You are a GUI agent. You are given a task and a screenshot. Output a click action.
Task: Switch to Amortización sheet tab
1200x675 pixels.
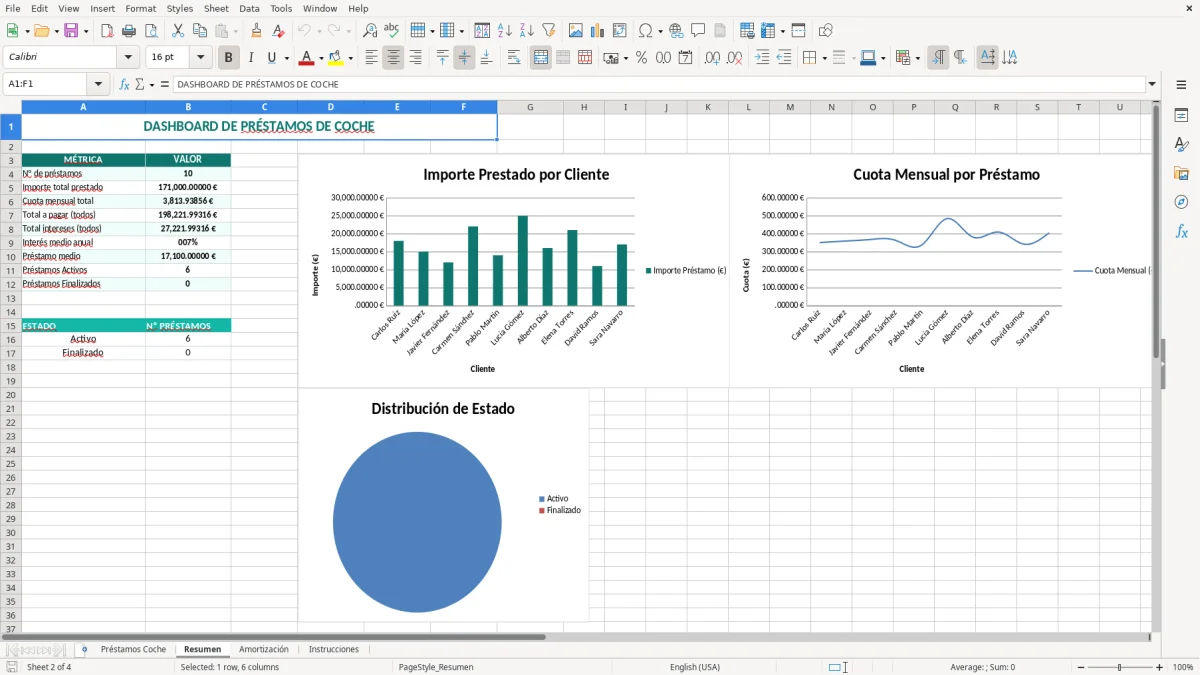pyautogui.click(x=264, y=649)
